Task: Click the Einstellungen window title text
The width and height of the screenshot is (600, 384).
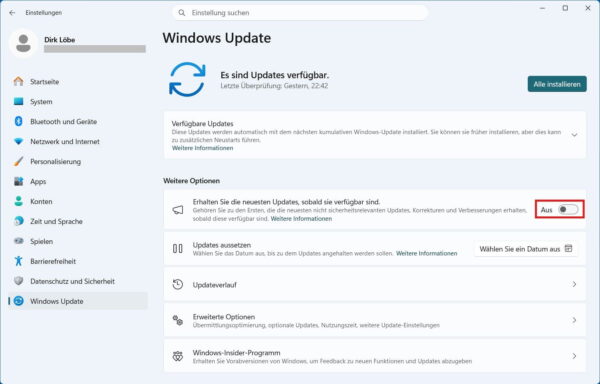Action: 44,13
